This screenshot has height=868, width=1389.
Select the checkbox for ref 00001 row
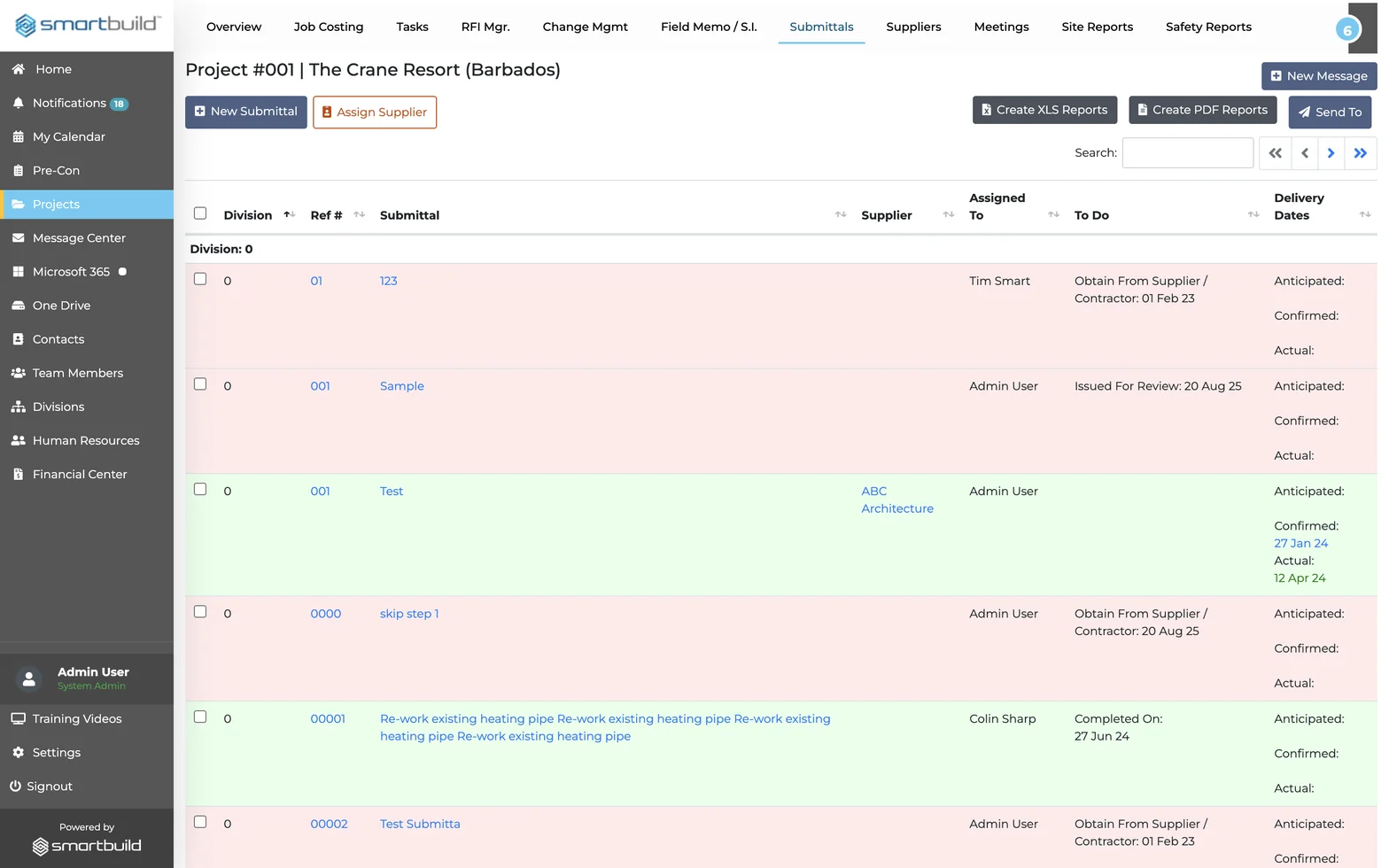(x=200, y=717)
